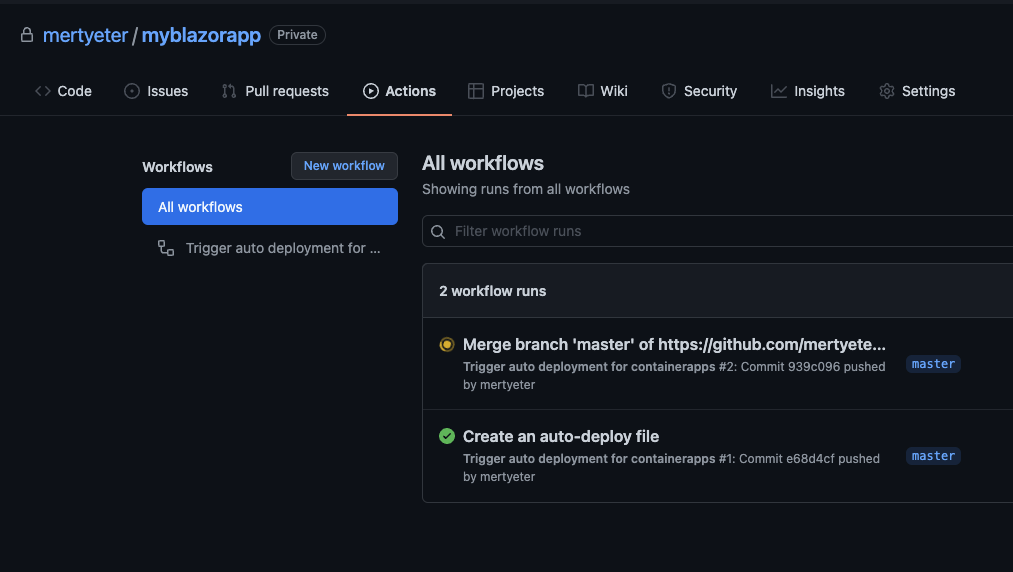
Task: Open the Create an auto-deploy file run
Action: click(561, 436)
